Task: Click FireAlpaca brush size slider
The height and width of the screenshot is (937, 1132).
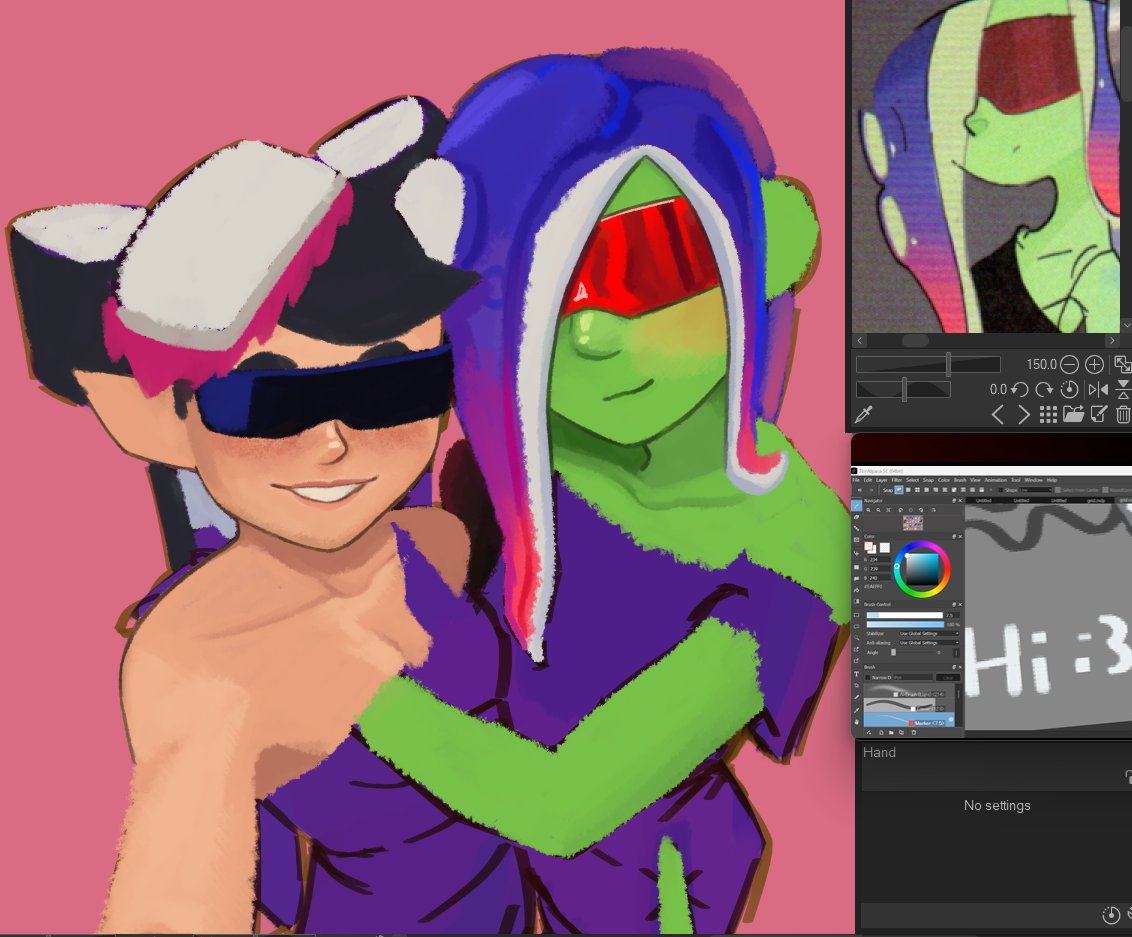Action: pos(905,615)
